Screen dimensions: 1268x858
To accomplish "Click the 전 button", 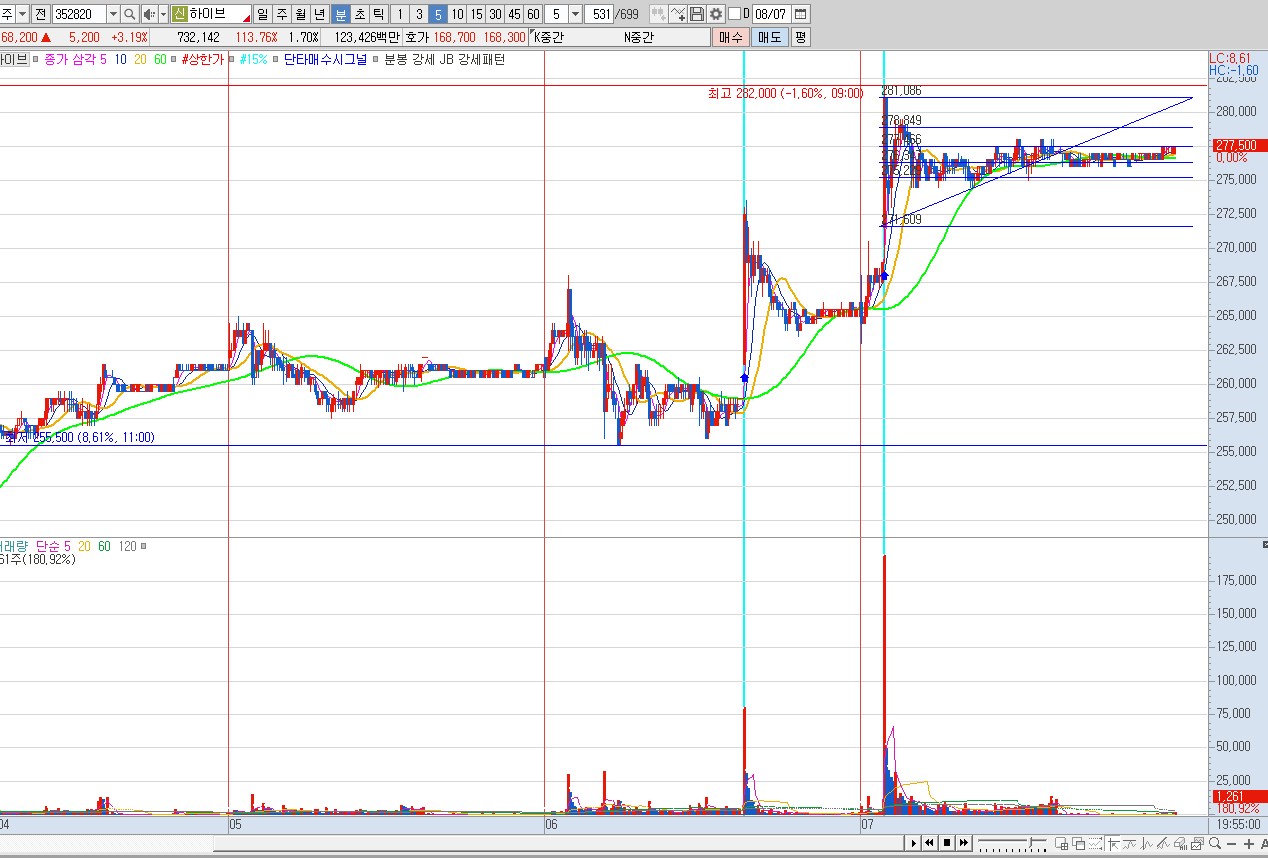I will tap(40, 14).
